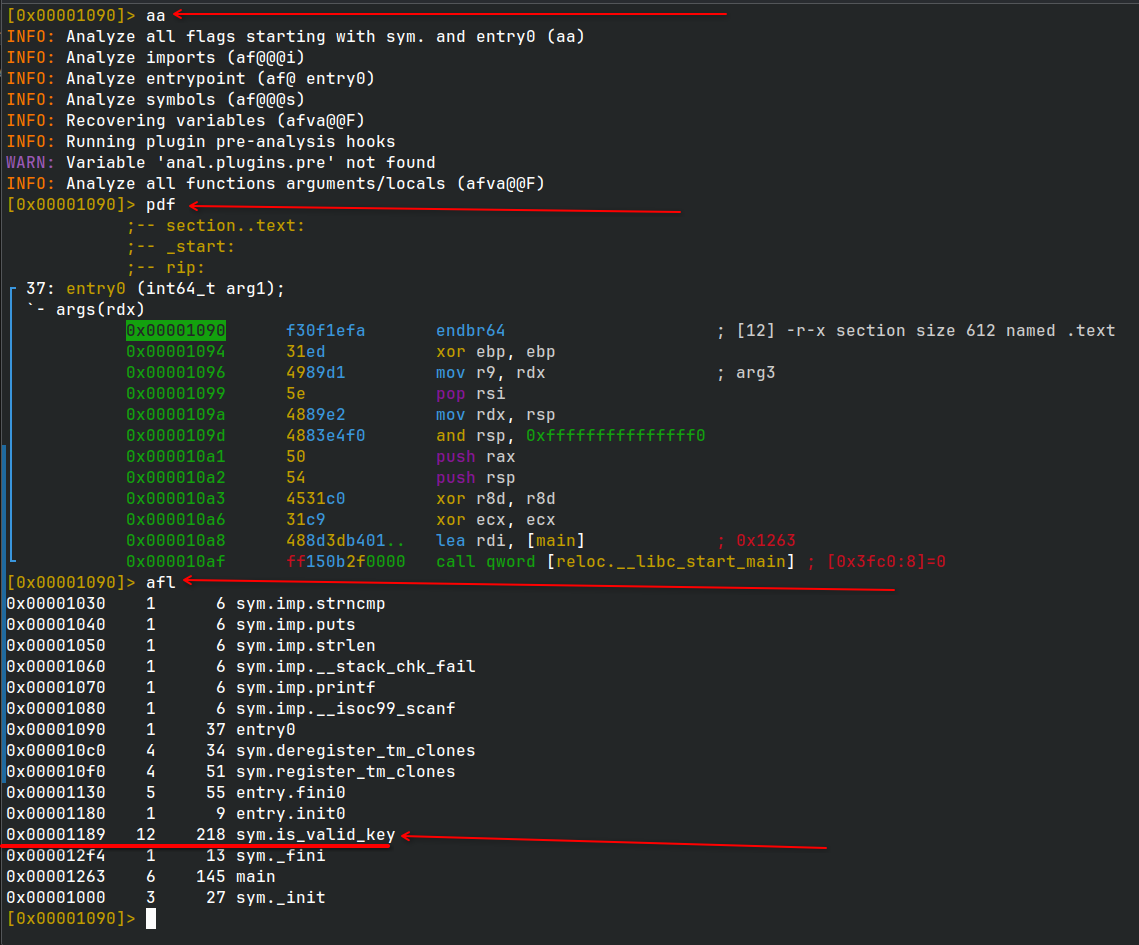This screenshot has width=1139, height=945.
Task: Click the sym.deregister_tm_clones entry
Action: pyautogui.click(x=355, y=750)
